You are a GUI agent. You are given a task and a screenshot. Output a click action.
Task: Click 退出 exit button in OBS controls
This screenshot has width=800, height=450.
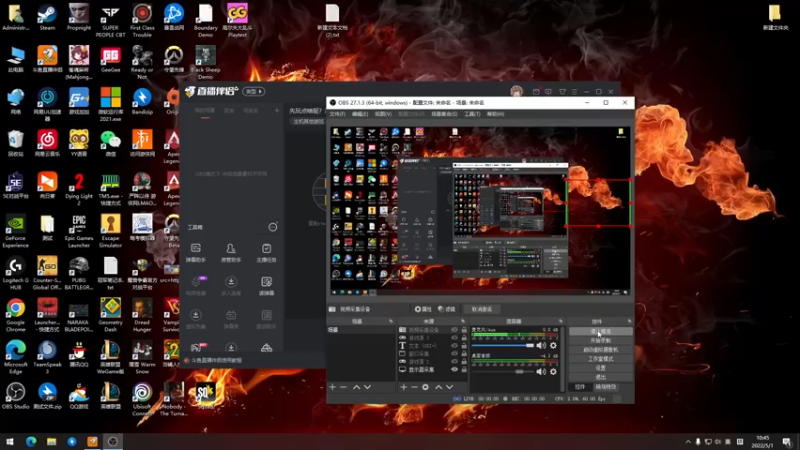pos(601,377)
